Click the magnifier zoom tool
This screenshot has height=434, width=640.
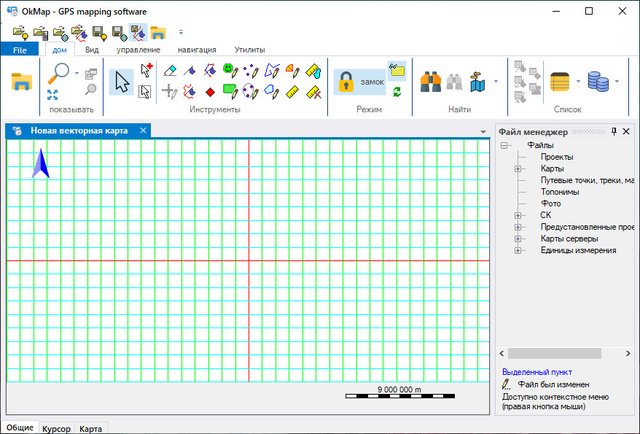click(61, 72)
